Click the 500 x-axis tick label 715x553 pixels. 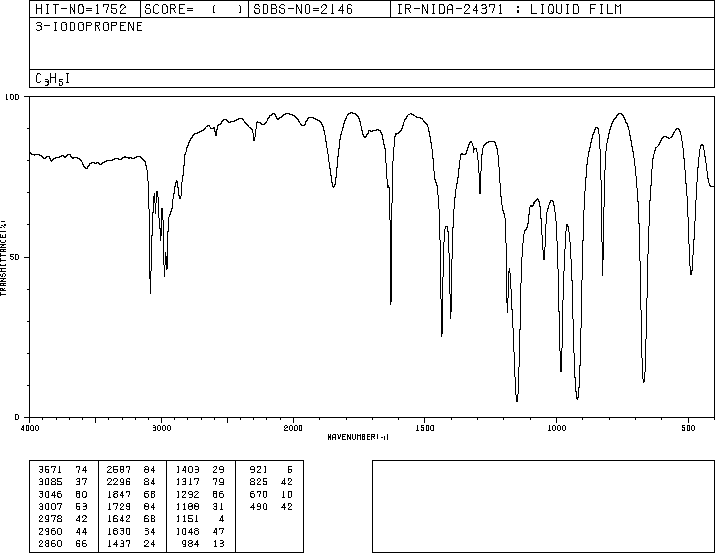688,428
